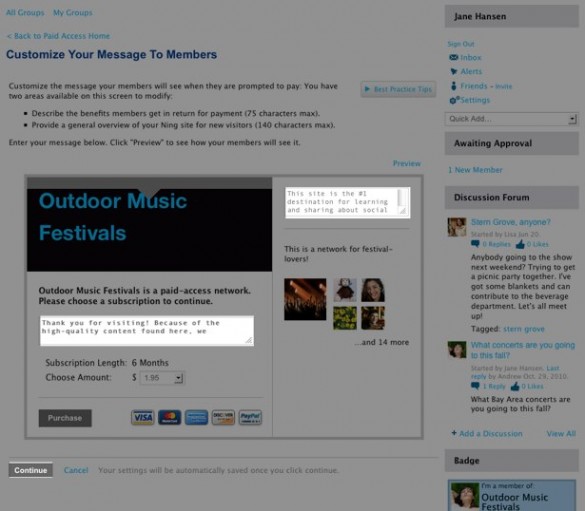Click the Sign Out link

tap(461, 44)
